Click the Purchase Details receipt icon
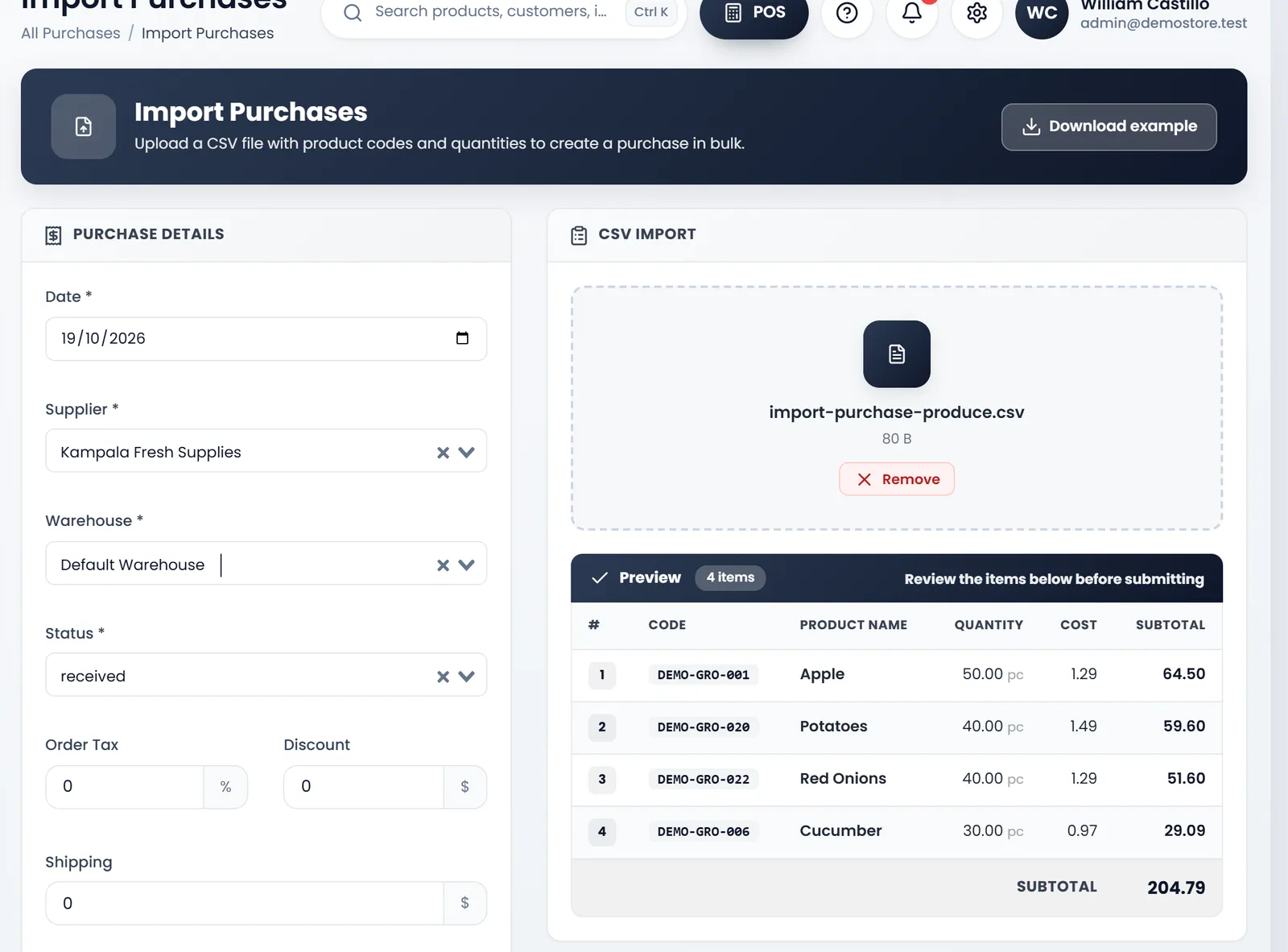Screen dimensions: 1288x952 (53, 235)
